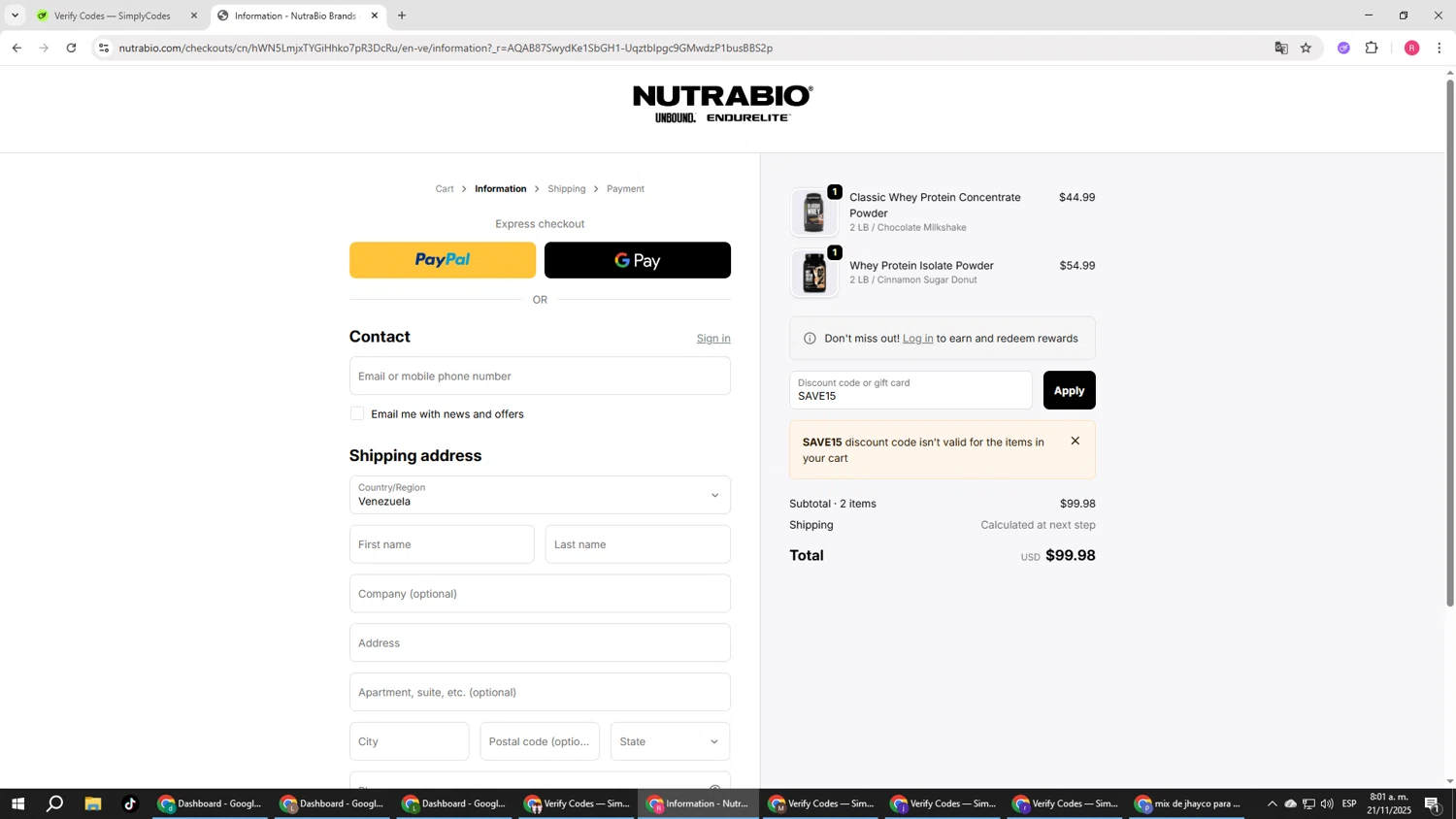Focus the Last name field
This screenshot has height=819, width=1456.
point(638,544)
